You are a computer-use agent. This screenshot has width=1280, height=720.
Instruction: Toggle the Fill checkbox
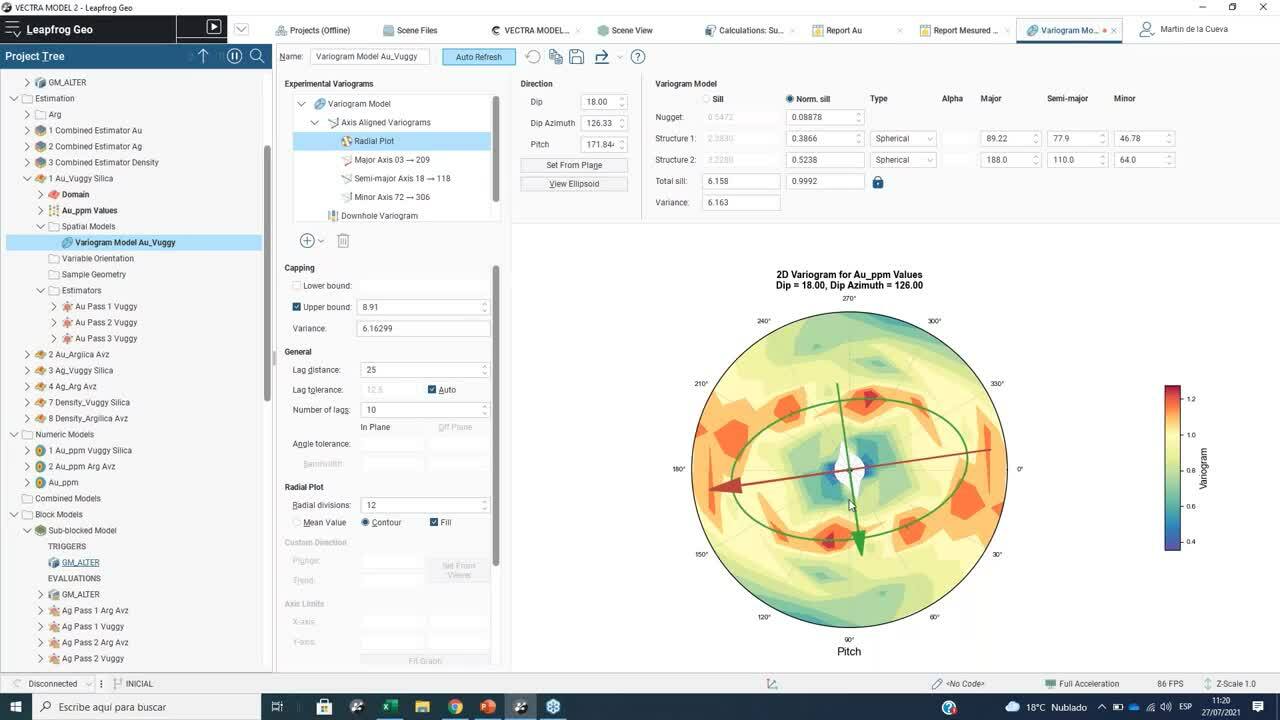433,522
